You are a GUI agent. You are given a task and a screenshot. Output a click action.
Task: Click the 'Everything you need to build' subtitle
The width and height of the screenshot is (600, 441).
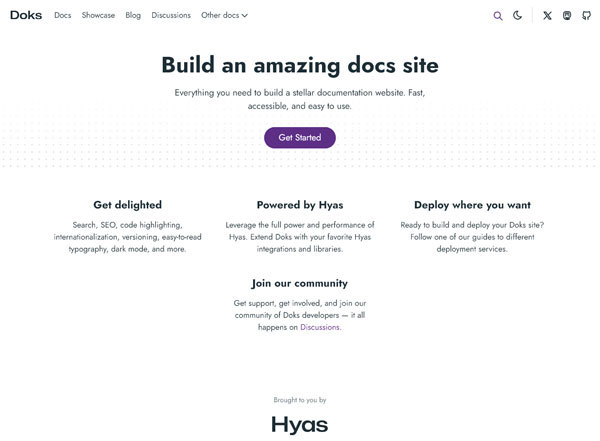[x=300, y=99]
